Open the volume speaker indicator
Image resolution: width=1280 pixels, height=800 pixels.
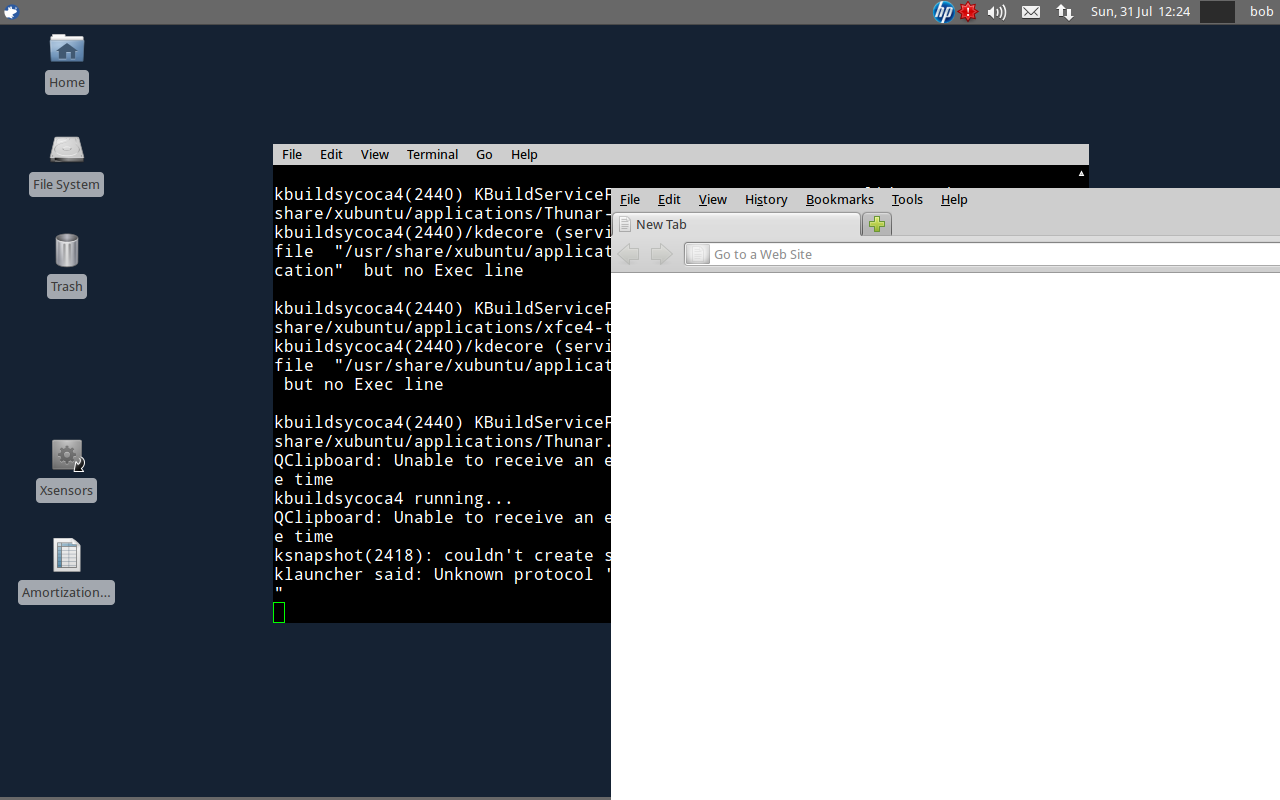pyautogui.click(x=997, y=12)
